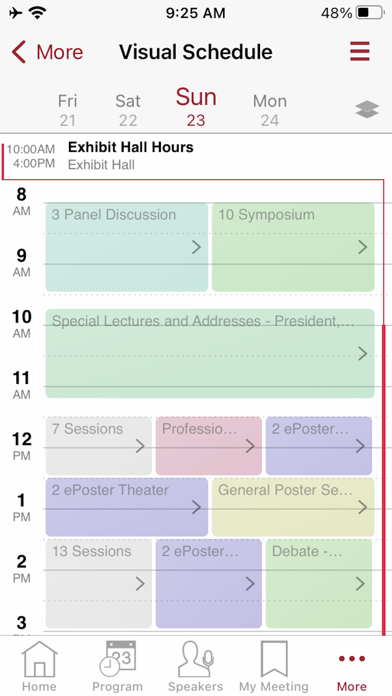Image resolution: width=392 pixels, height=696 pixels.
Task: Tap the layers stack icon
Action: (367, 109)
